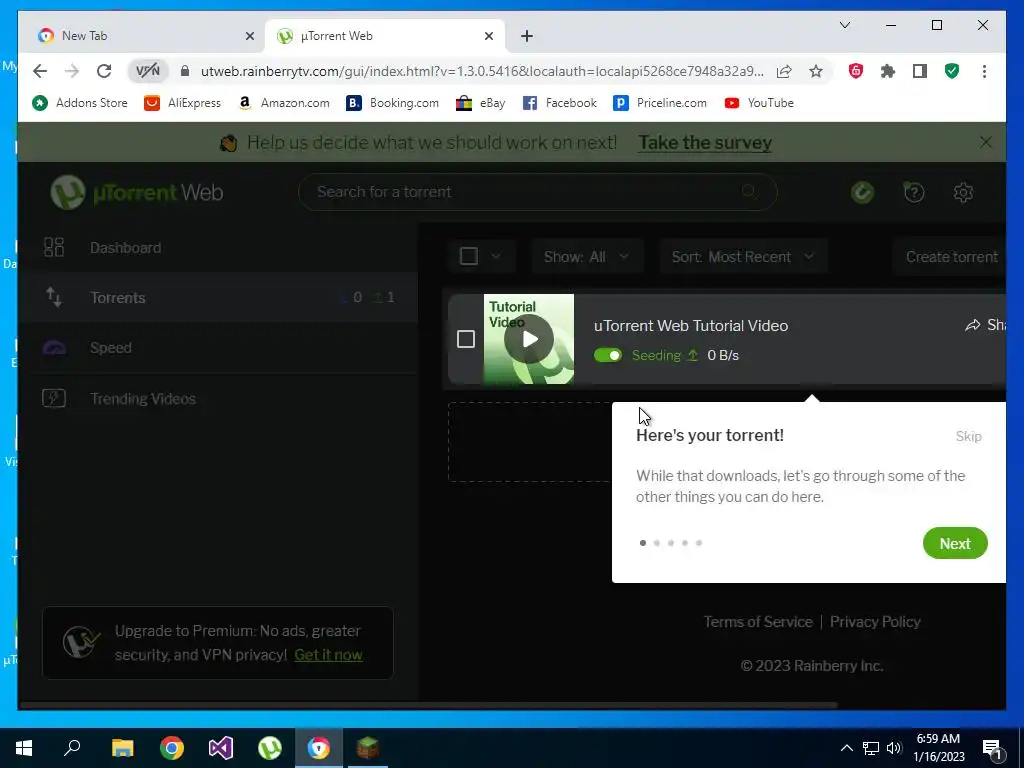Select Torrents in the sidebar
Image resolution: width=1024 pixels, height=768 pixels.
pyautogui.click(x=218, y=298)
